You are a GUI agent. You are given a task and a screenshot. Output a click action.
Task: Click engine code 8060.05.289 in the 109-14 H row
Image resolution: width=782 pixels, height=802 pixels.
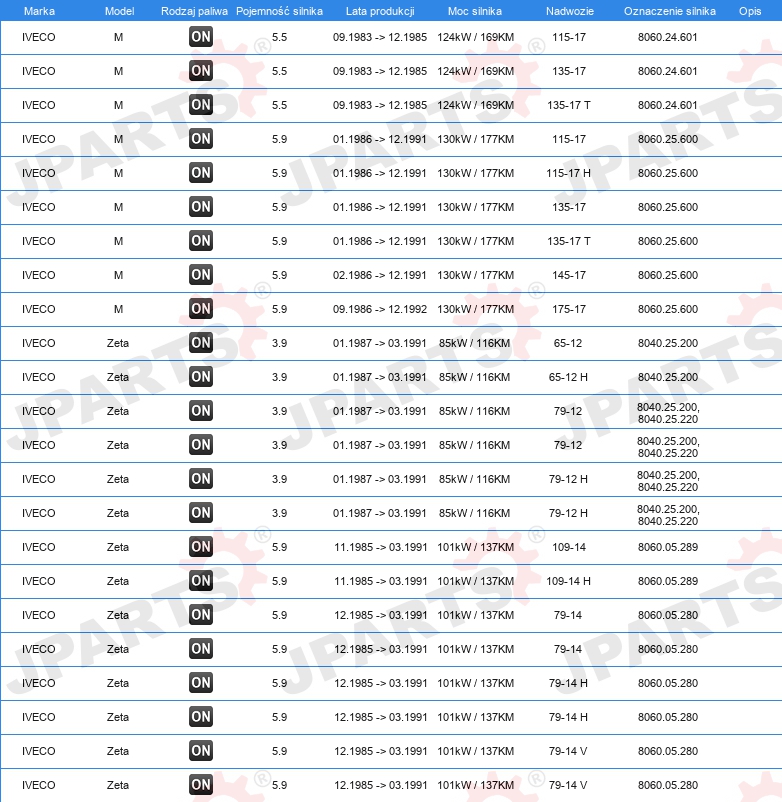tap(667, 581)
